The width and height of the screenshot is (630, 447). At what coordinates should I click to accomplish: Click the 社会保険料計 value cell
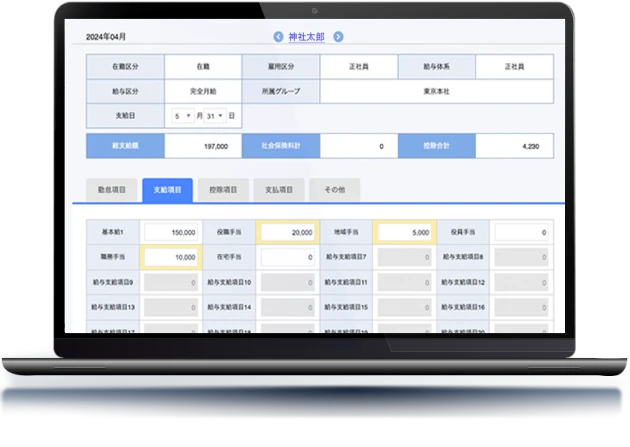click(x=358, y=146)
